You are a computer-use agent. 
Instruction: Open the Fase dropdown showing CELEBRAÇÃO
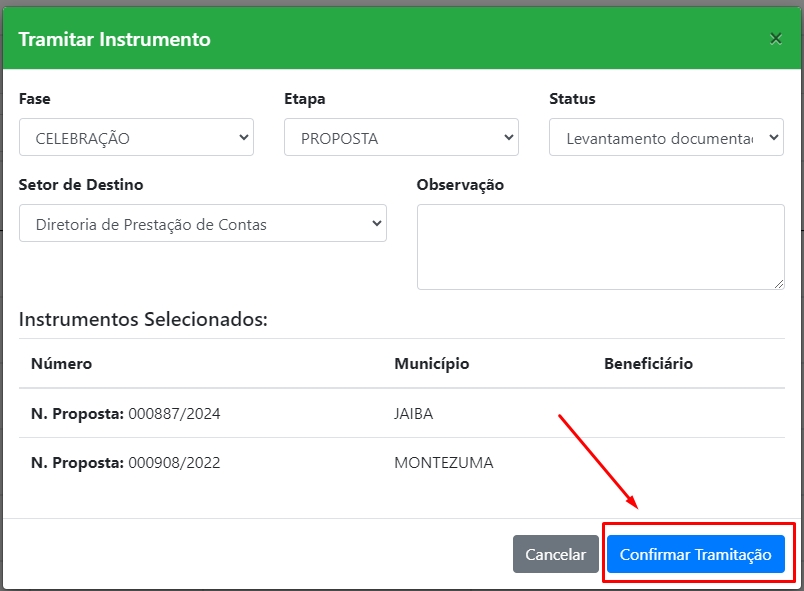136,138
